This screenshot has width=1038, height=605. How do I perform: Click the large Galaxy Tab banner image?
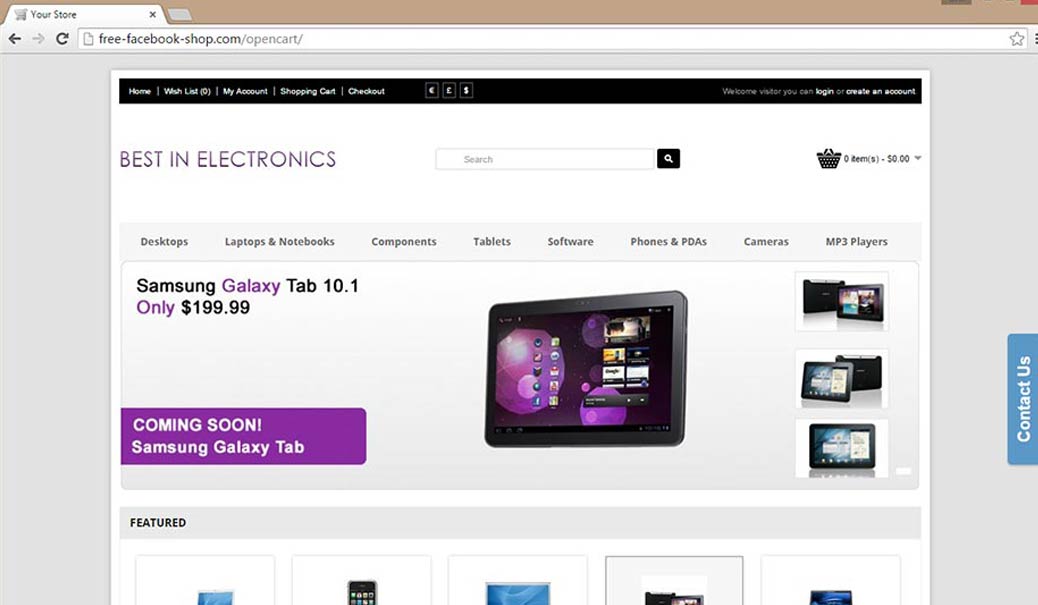pos(586,369)
